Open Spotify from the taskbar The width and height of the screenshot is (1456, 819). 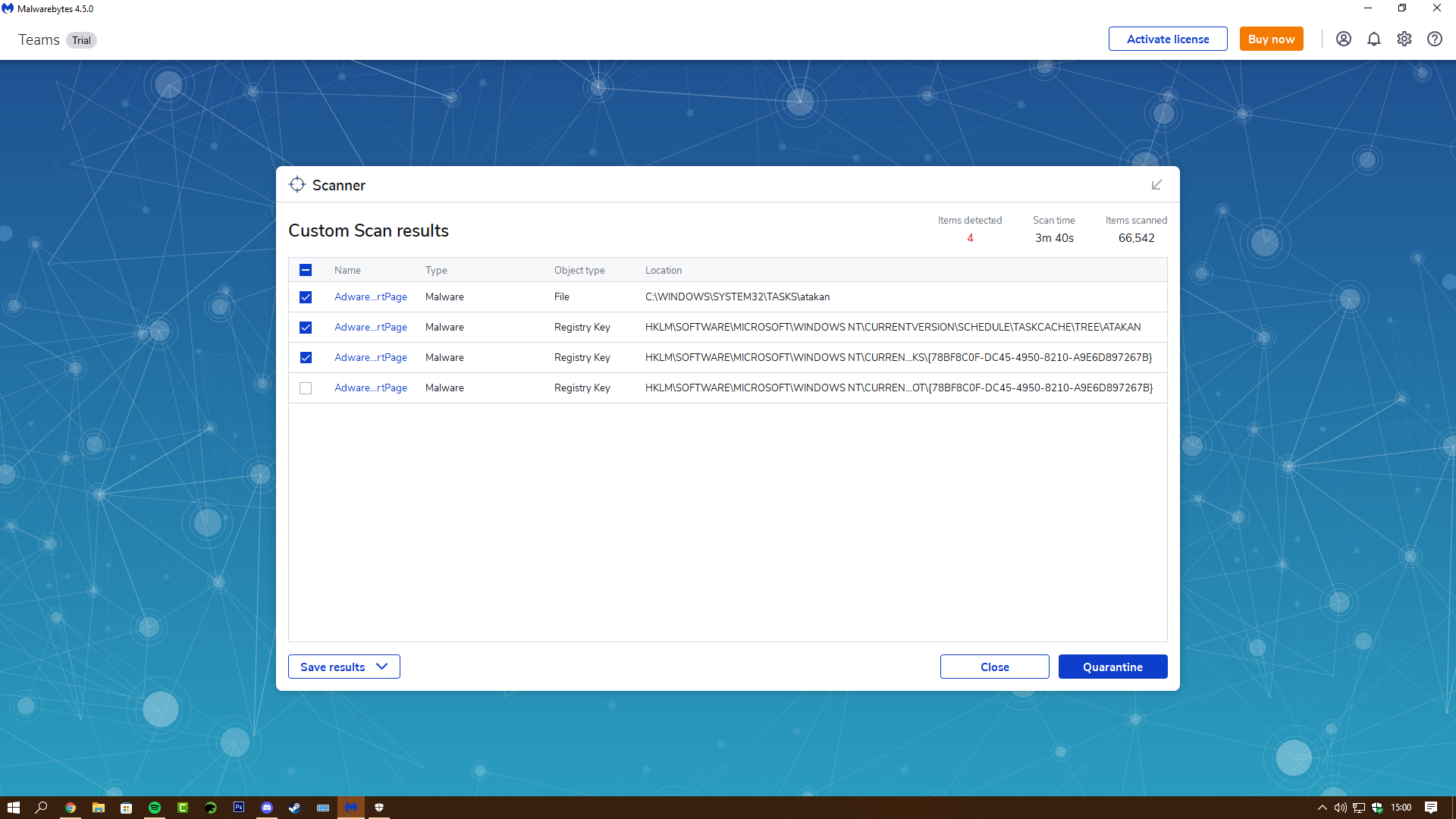tap(155, 808)
